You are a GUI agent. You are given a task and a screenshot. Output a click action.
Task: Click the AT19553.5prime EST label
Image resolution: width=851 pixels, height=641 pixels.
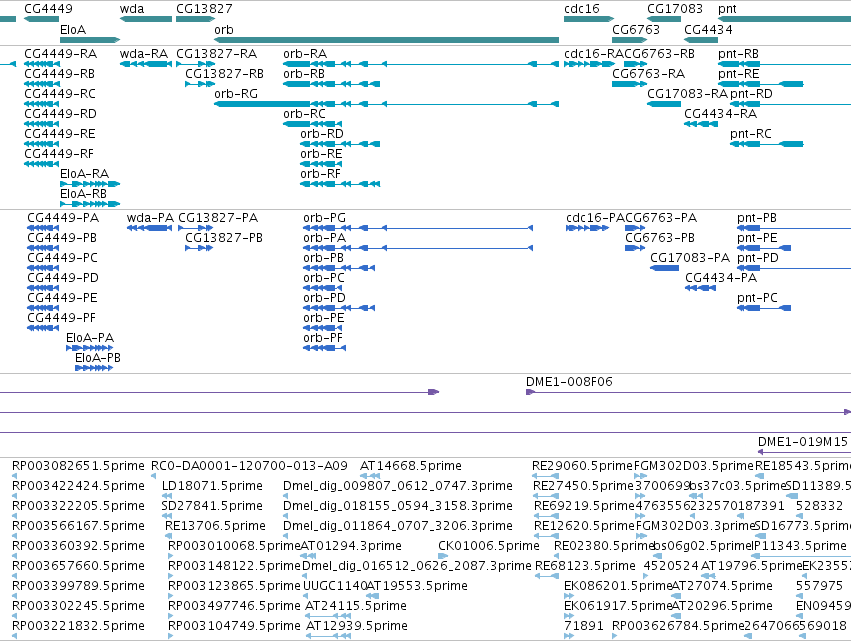point(417,586)
